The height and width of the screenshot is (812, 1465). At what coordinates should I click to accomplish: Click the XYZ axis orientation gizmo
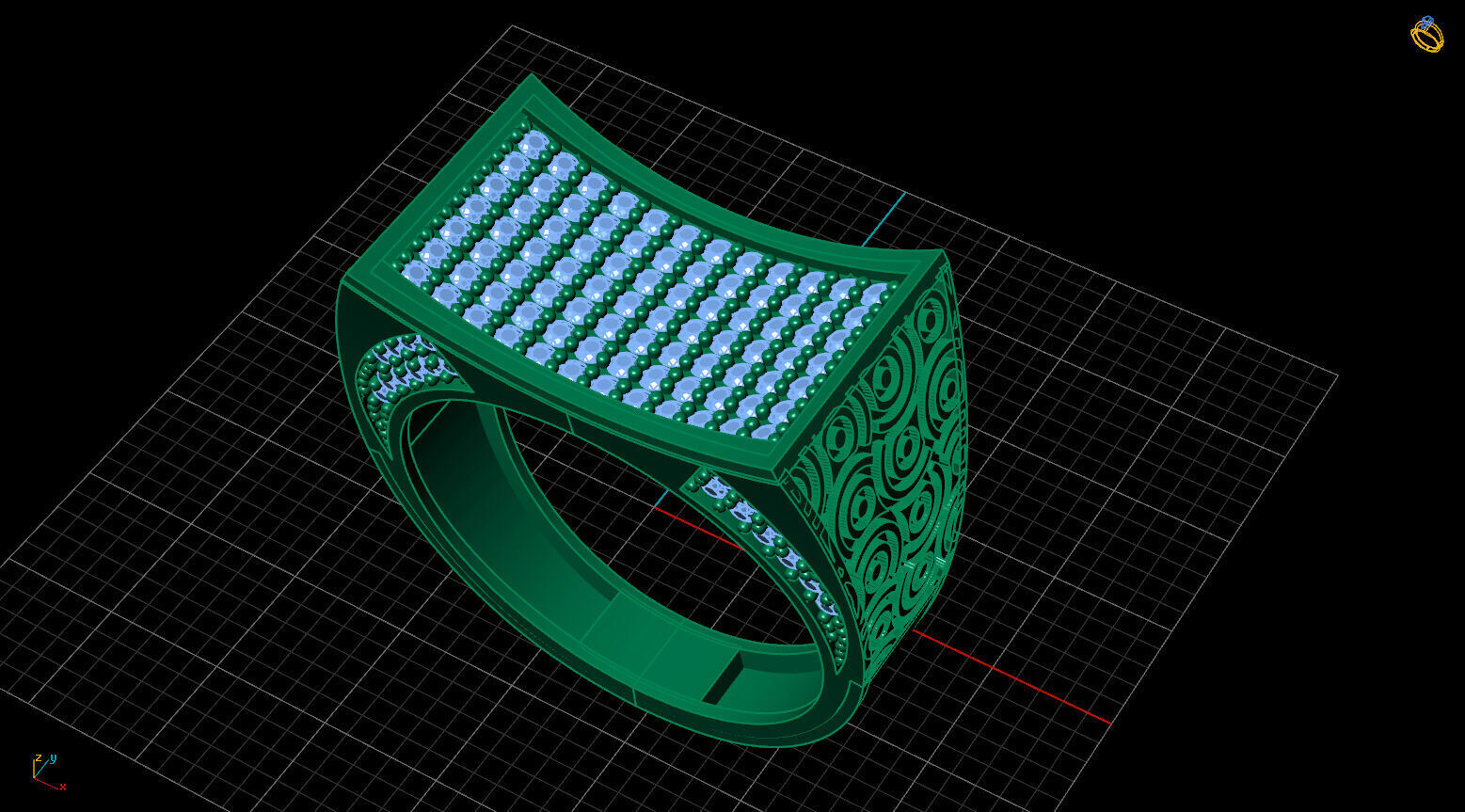point(48,772)
